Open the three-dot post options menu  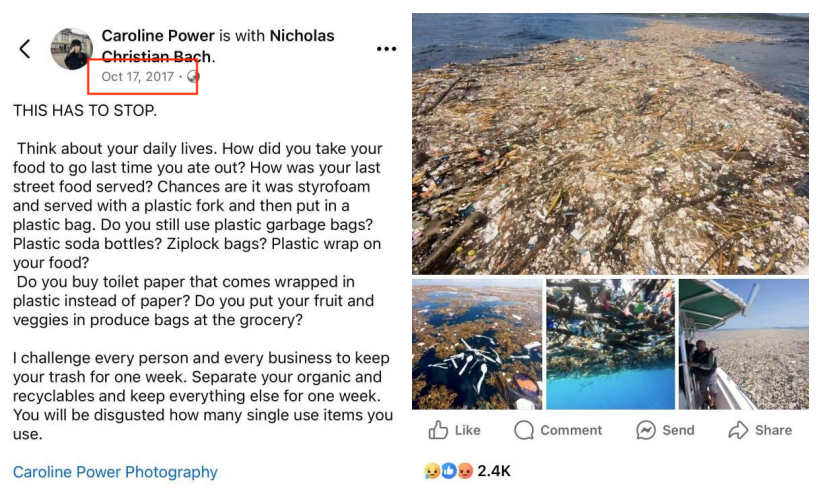tap(386, 48)
